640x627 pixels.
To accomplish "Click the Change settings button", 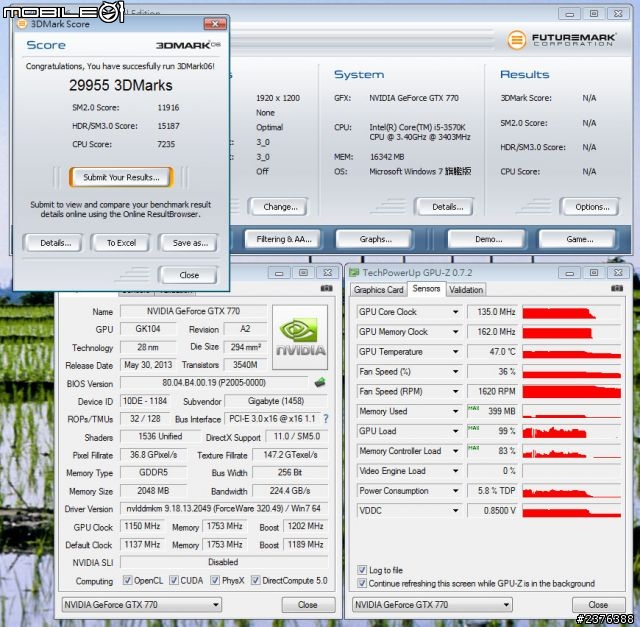I will click(280, 207).
